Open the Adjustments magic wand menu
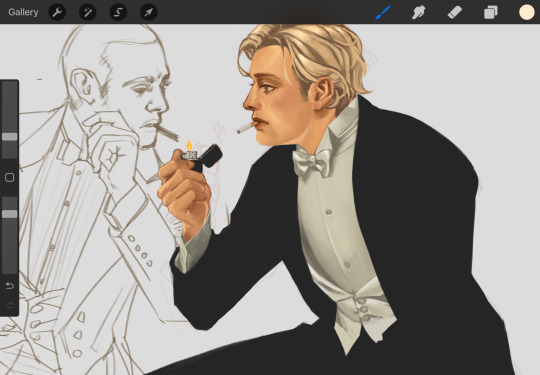 click(87, 12)
